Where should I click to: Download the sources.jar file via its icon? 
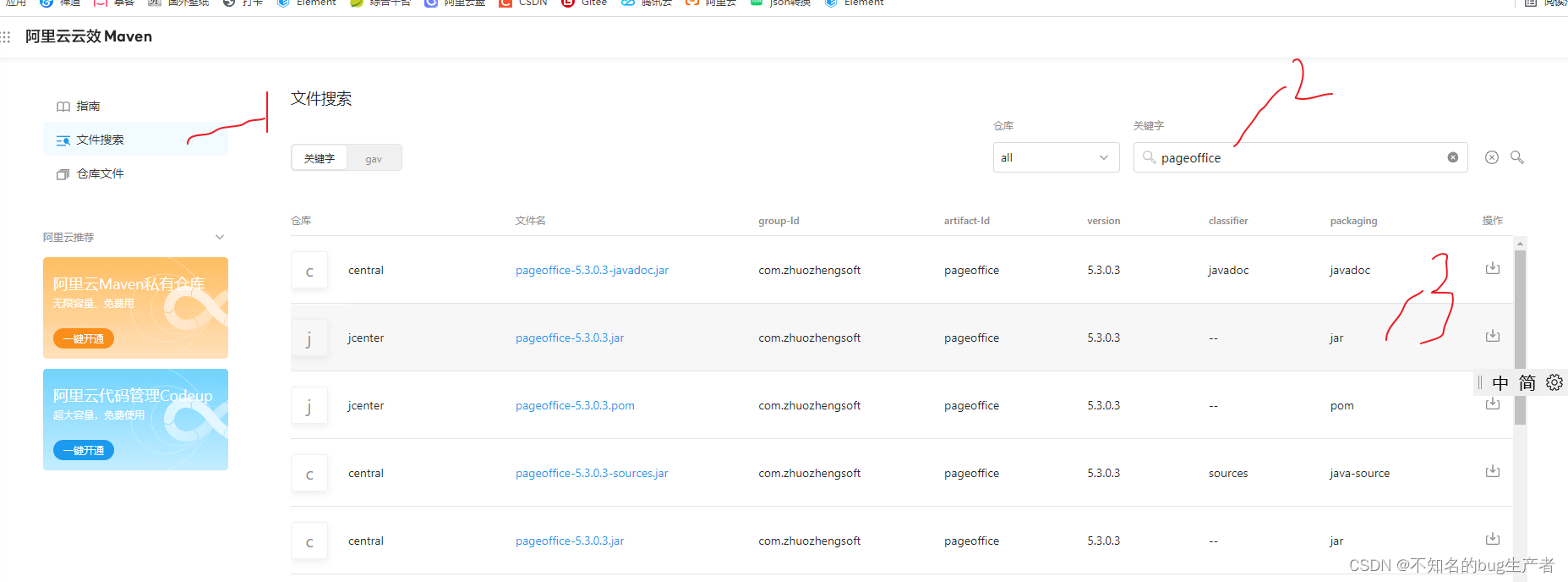coord(1493,471)
